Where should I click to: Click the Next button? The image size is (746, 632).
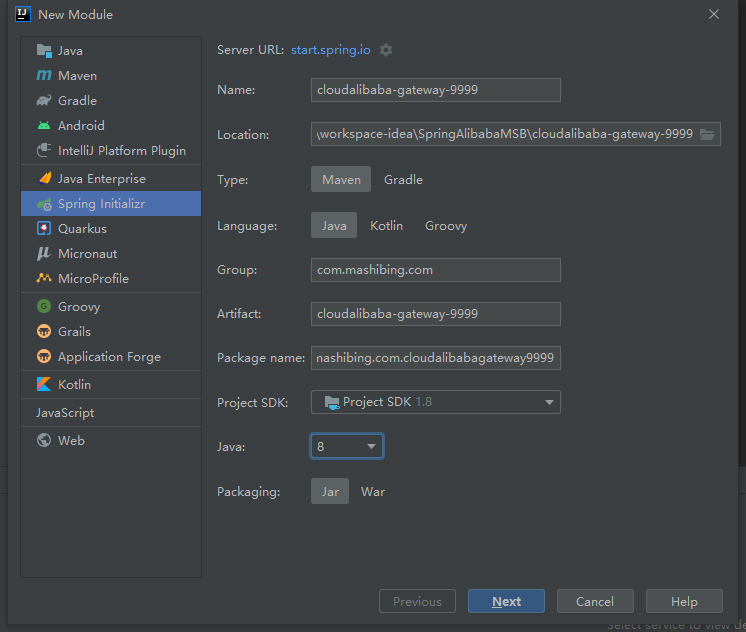pos(506,602)
